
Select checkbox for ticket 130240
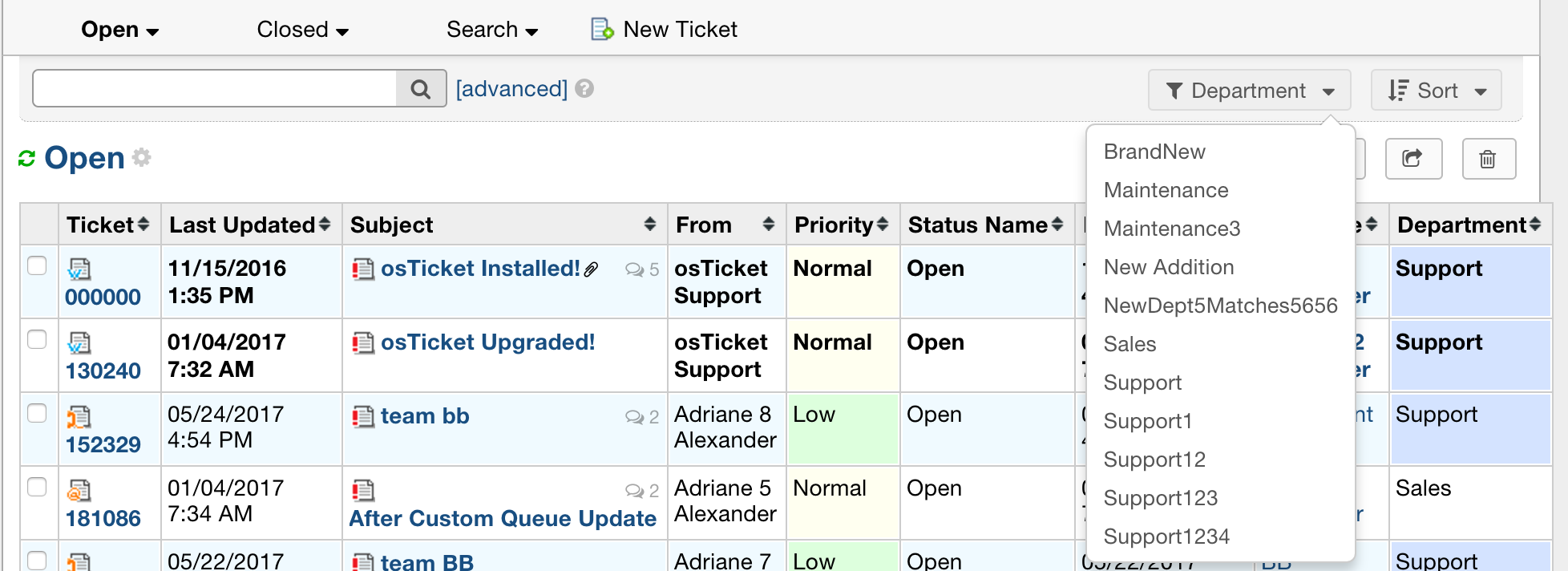click(x=37, y=339)
